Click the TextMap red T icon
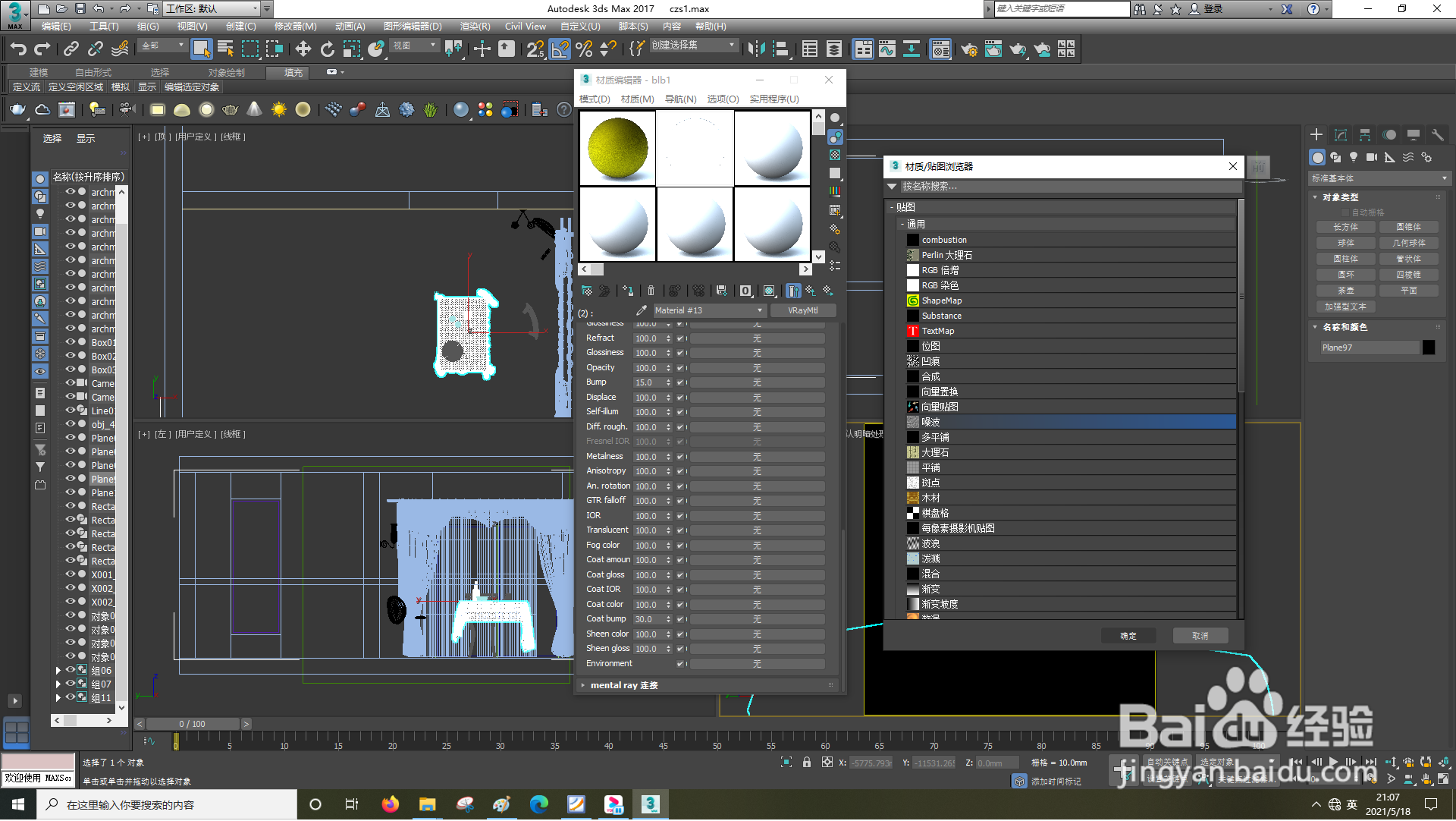Screen dimensions: 1456x821 tap(913, 331)
